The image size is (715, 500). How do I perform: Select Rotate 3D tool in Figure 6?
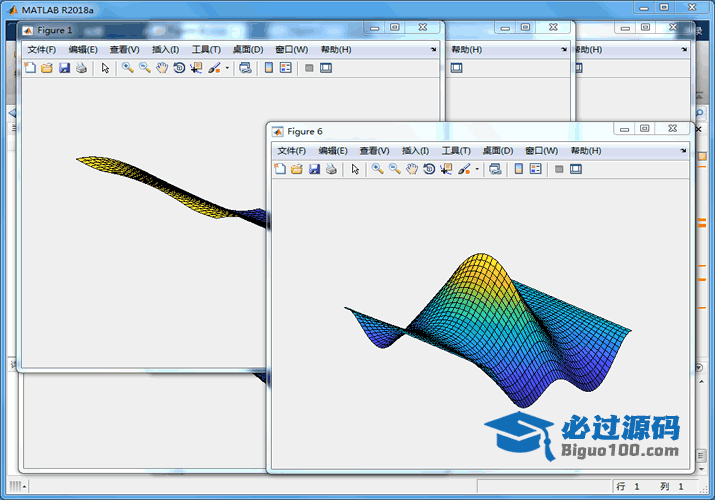(x=429, y=169)
